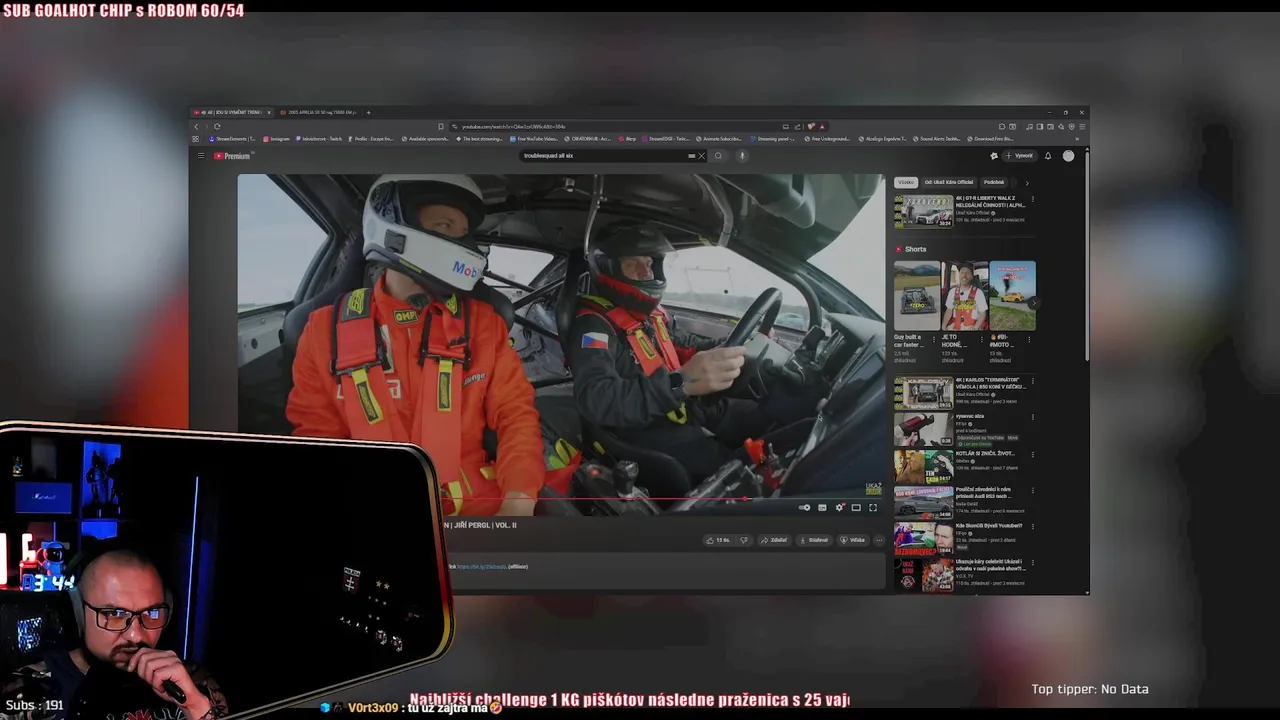This screenshot has height=720, width=1280.
Task: Toggle the autoplay switch in the player
Action: (x=804, y=508)
